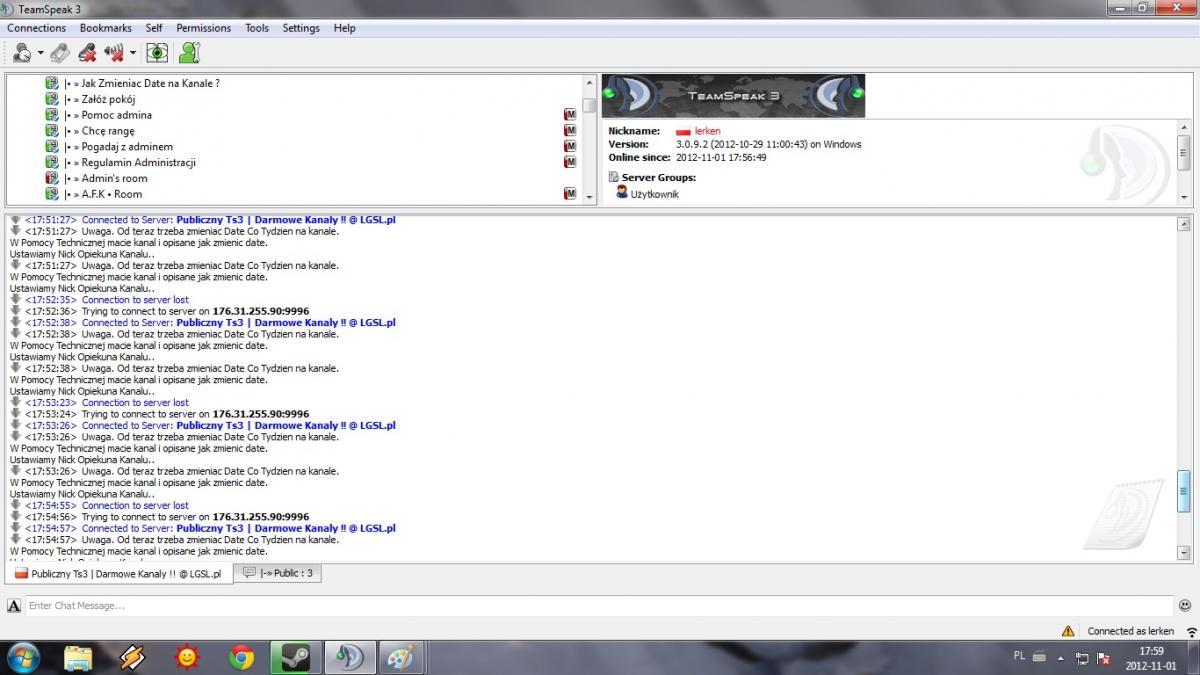
Task: Click red channel icon beside Admin's room
Action: coord(52,178)
